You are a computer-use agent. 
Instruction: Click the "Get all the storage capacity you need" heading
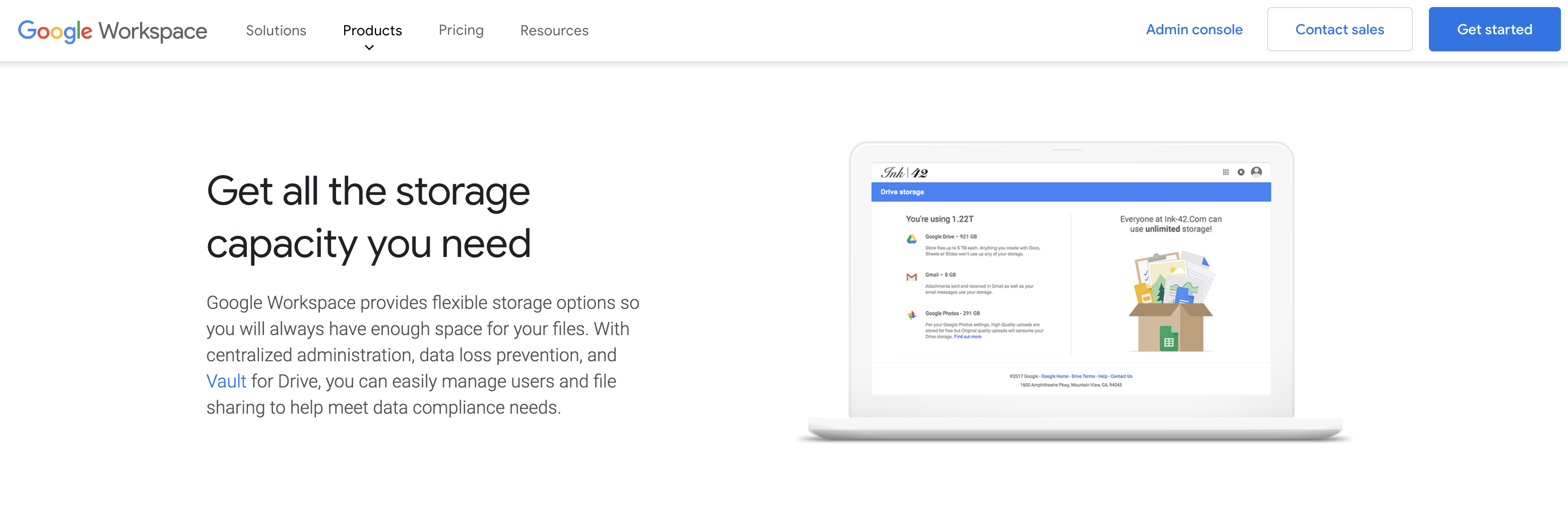[368, 217]
